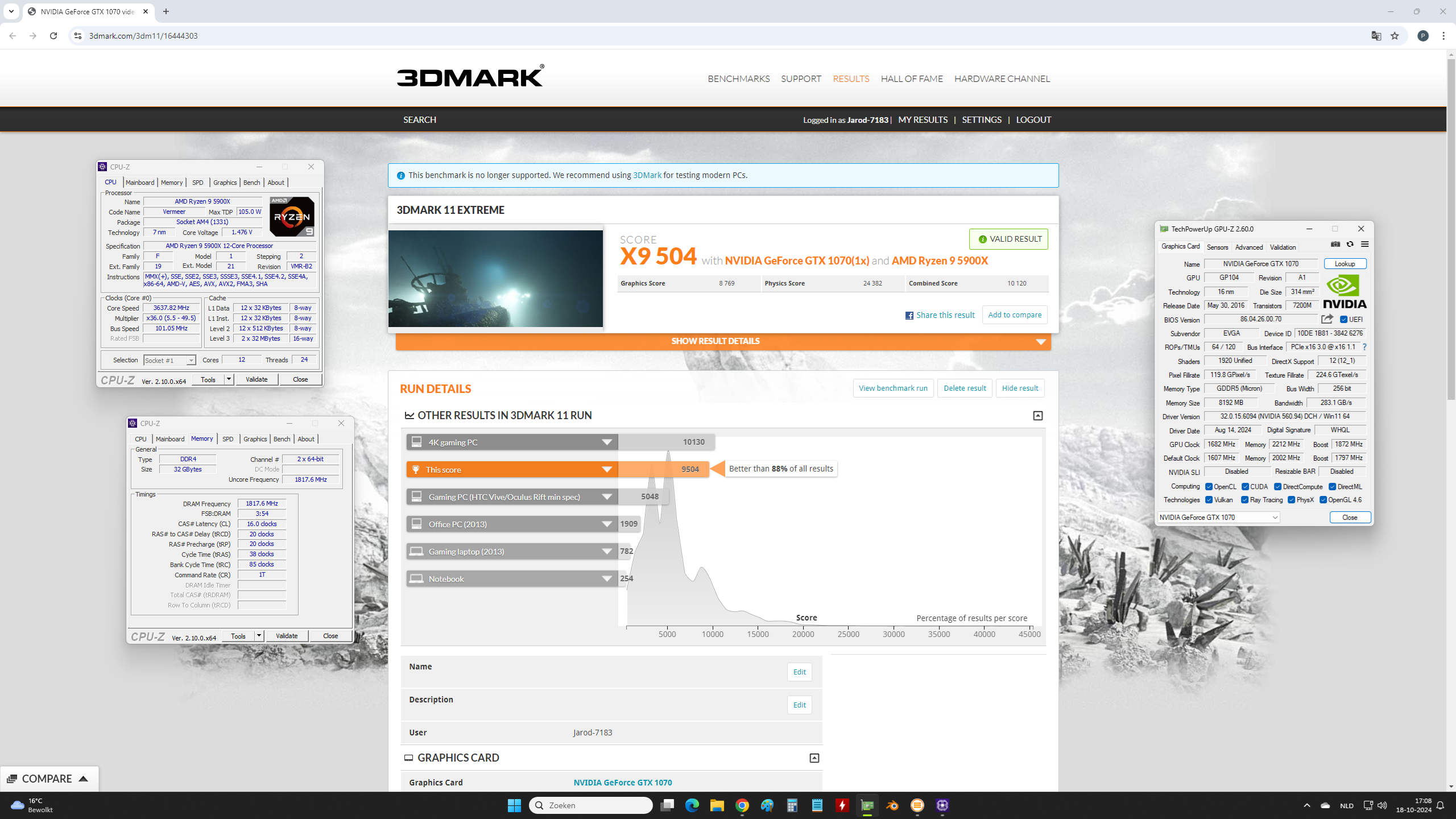Open Blender from taskbar
Screen dimensions: 1456x819
point(892,805)
